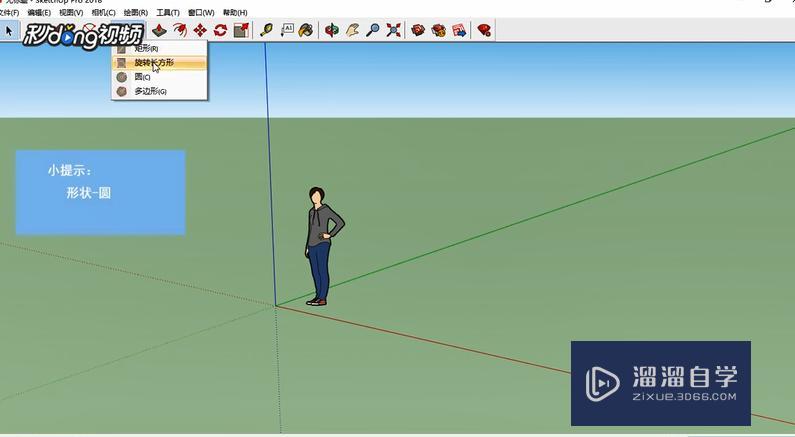Viewport: 795px width, 437px height.
Task: Open the 3D Warehouse
Action: point(418,30)
